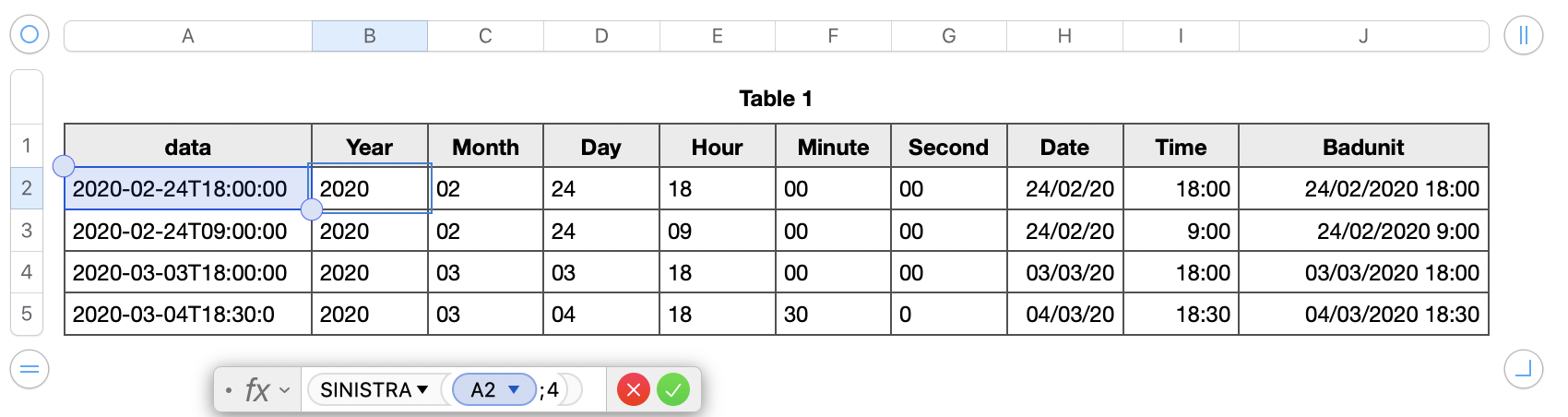Select row header 5
1568x417 pixels.
click(x=27, y=314)
